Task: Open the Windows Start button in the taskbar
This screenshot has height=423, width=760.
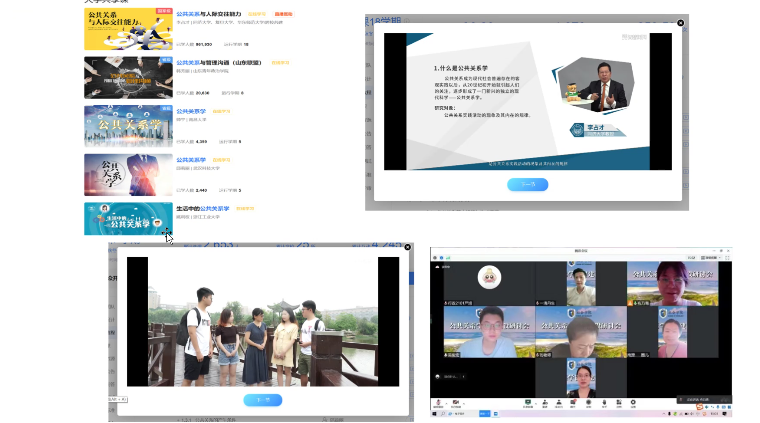Action: tap(434, 414)
